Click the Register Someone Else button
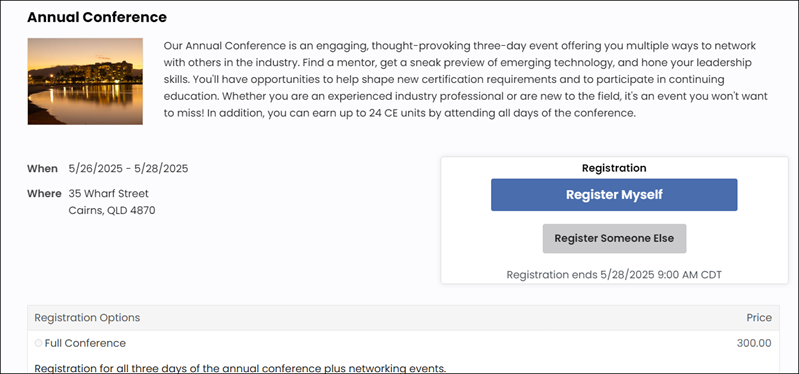Screen dimensions: 799x374 [x=614, y=238]
